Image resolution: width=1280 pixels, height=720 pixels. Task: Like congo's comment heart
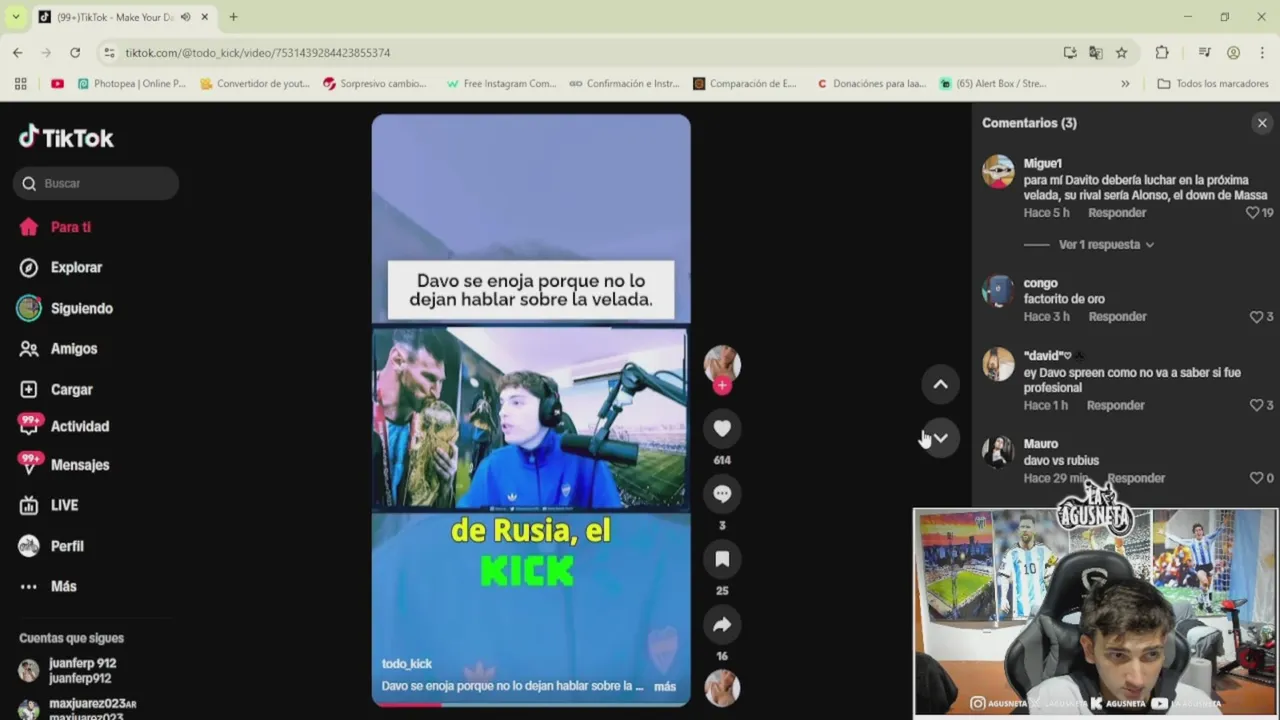[x=1256, y=317]
